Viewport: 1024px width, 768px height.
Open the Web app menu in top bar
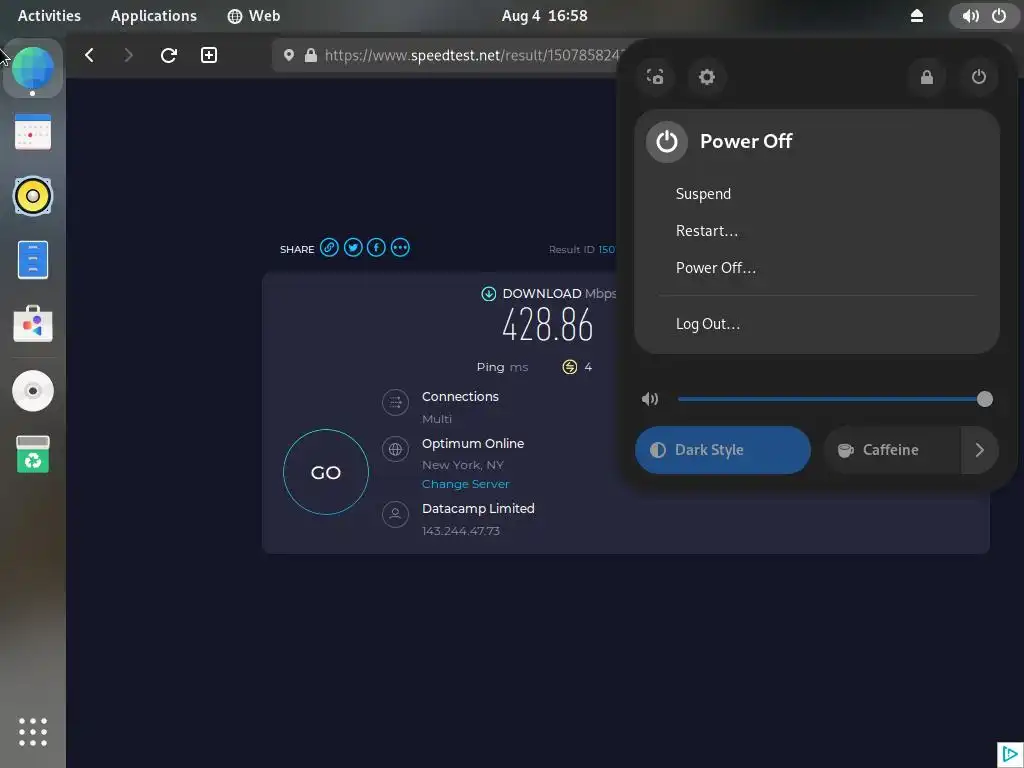(x=254, y=16)
